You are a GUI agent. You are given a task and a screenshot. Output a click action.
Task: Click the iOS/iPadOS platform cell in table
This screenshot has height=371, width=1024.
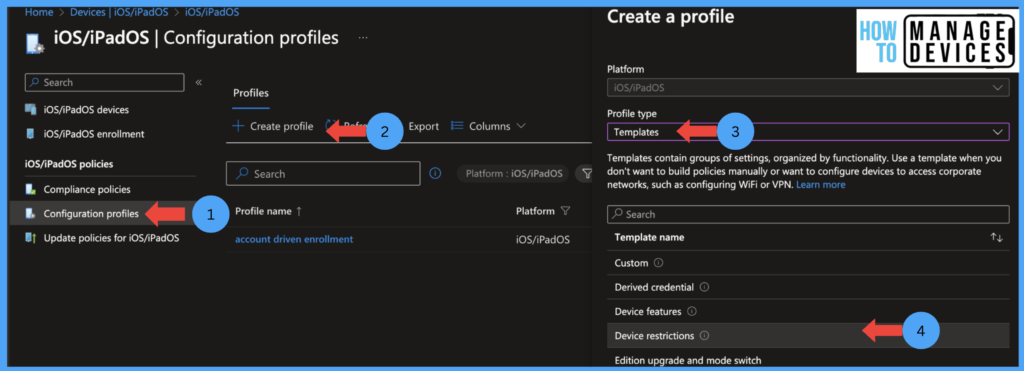tap(543, 240)
